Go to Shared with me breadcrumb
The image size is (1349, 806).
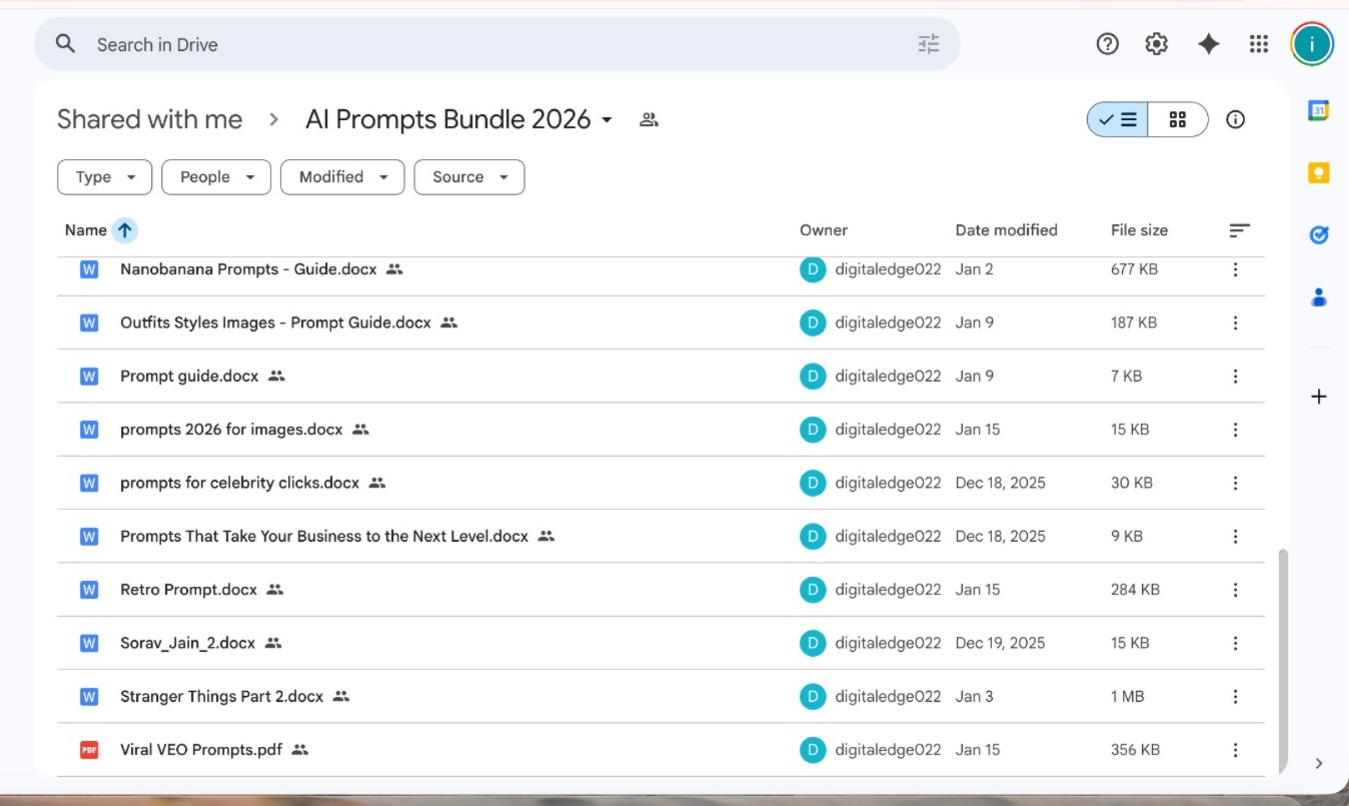click(x=149, y=120)
